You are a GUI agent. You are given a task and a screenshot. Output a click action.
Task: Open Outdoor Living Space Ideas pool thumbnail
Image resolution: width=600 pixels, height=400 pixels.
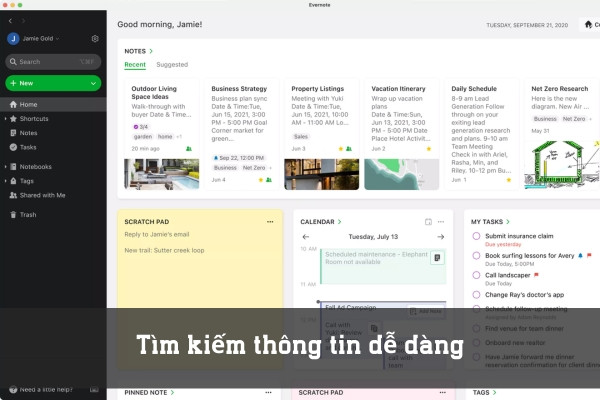161,174
